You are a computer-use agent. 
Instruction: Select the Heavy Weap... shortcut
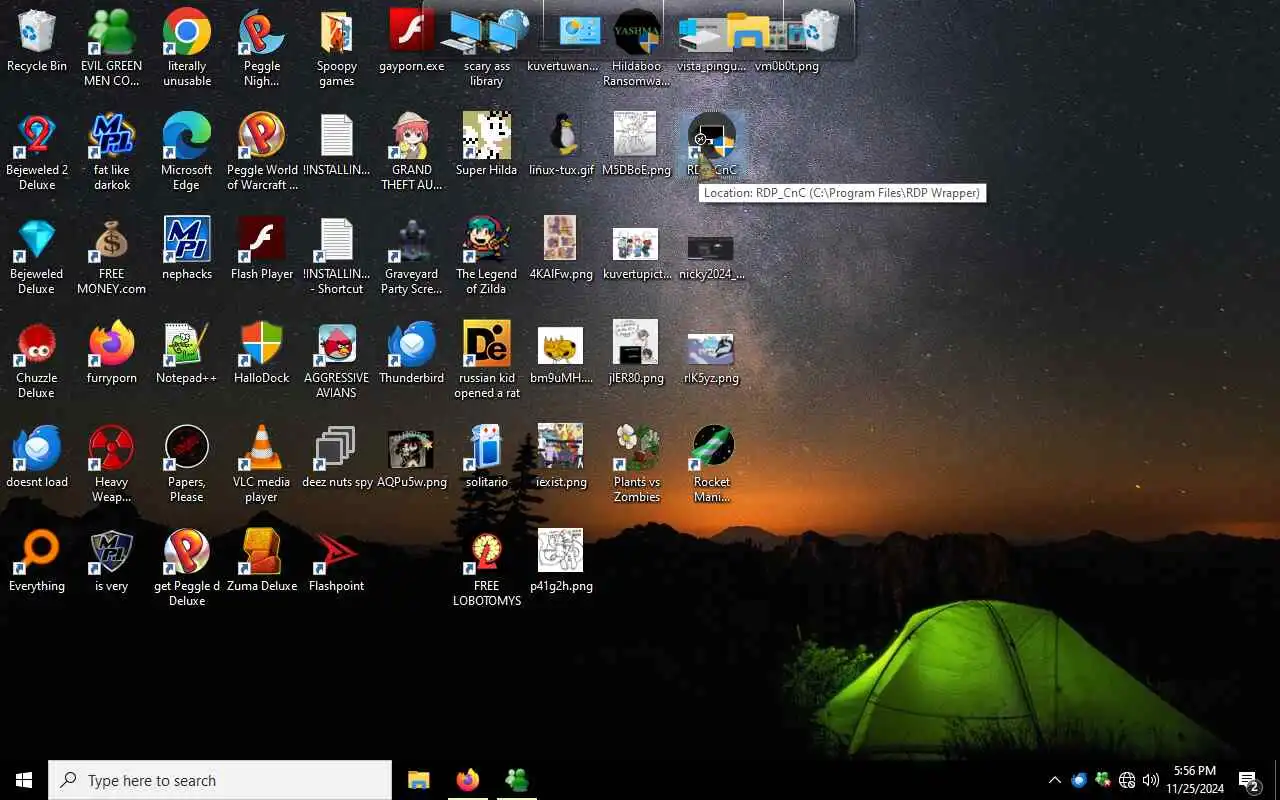[111, 464]
